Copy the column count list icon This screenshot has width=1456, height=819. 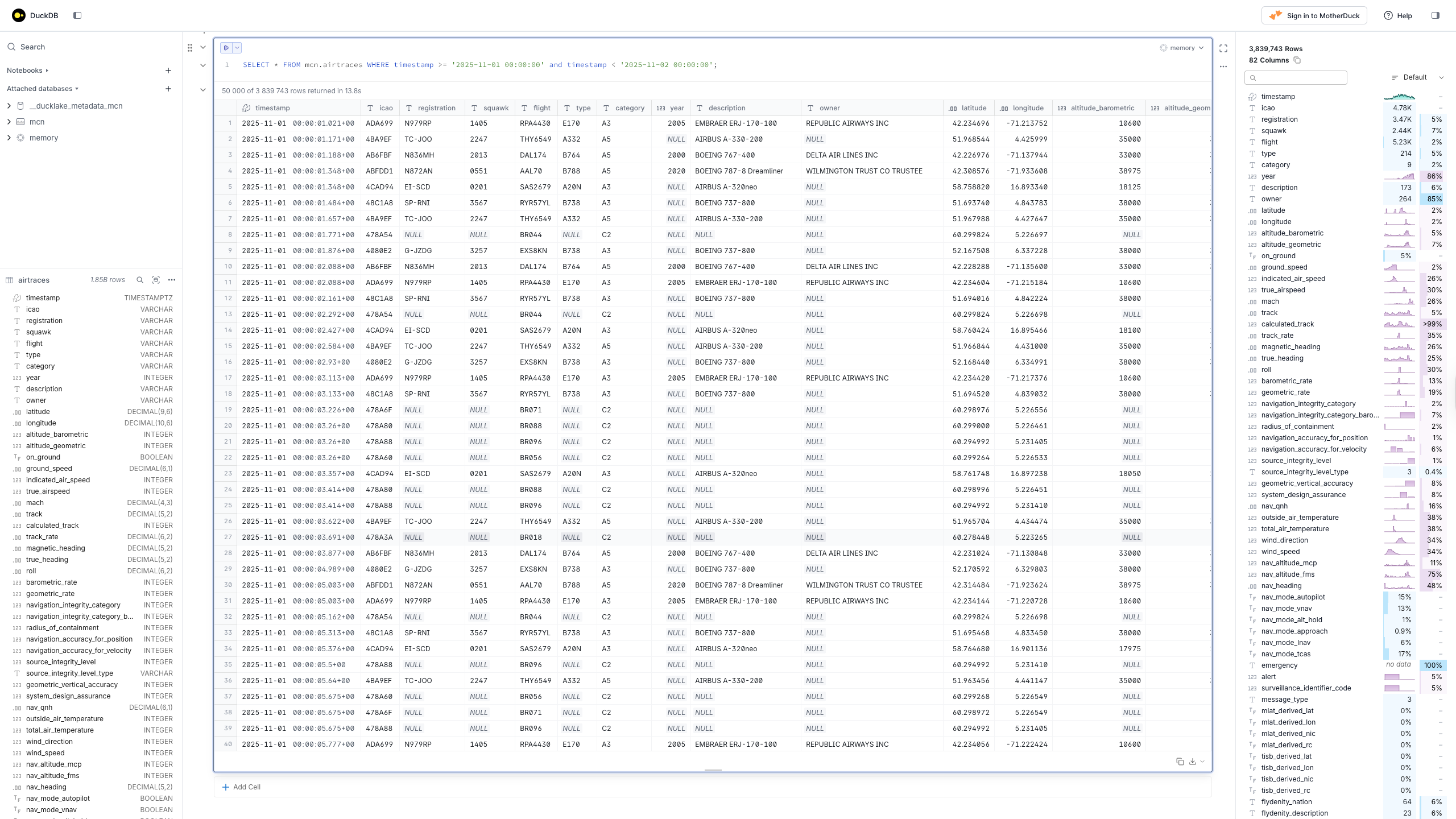point(1297,60)
